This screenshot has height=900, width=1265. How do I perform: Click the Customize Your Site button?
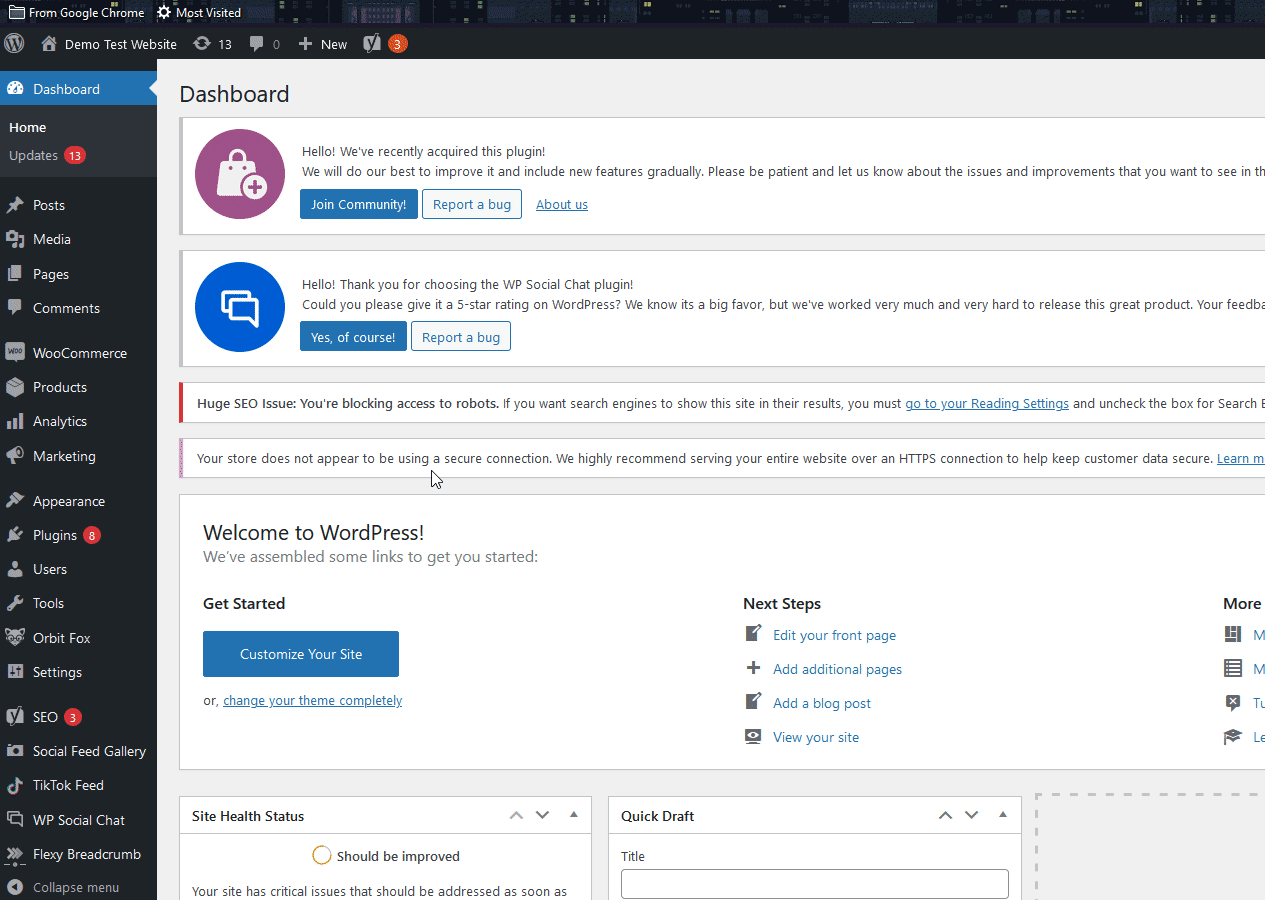(301, 654)
